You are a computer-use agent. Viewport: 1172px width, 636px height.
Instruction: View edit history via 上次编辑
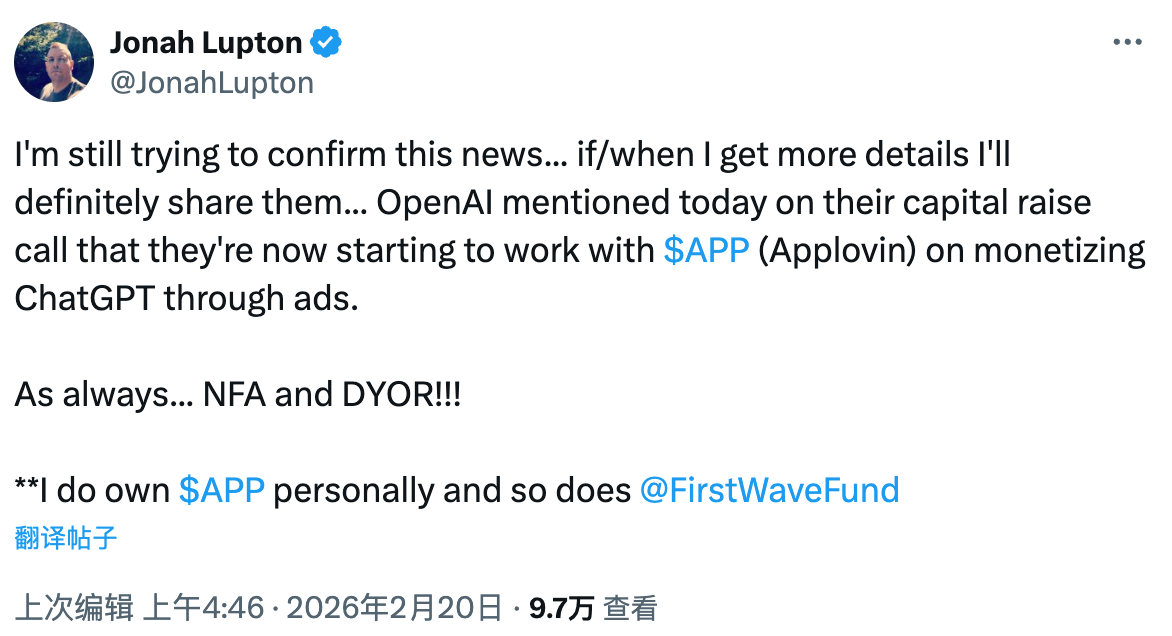75,607
